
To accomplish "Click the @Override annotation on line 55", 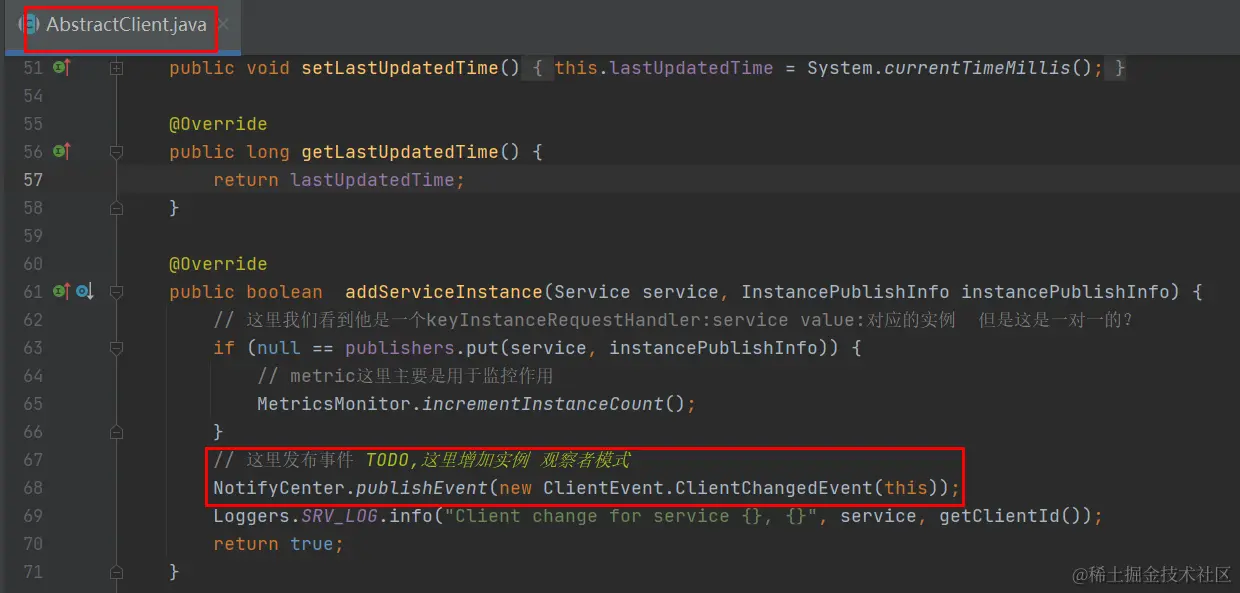I will 218,124.
